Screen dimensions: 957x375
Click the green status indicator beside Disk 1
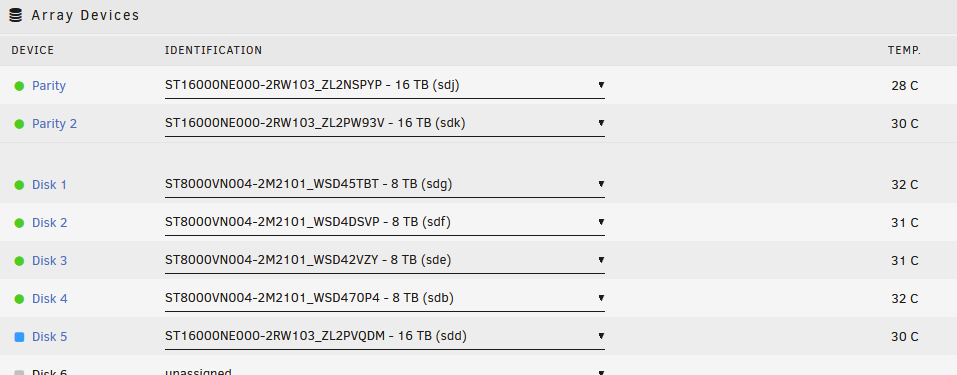coord(19,185)
